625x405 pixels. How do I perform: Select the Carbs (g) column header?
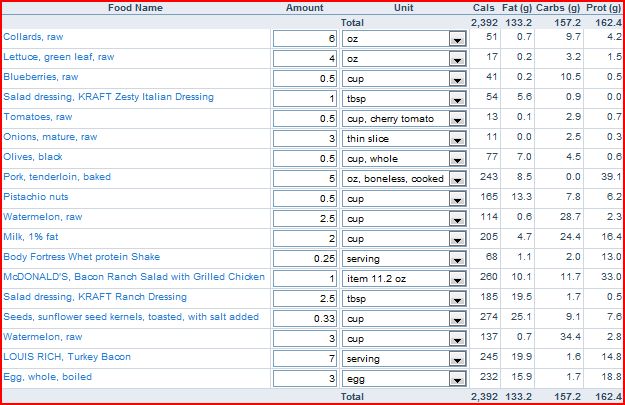click(x=558, y=8)
